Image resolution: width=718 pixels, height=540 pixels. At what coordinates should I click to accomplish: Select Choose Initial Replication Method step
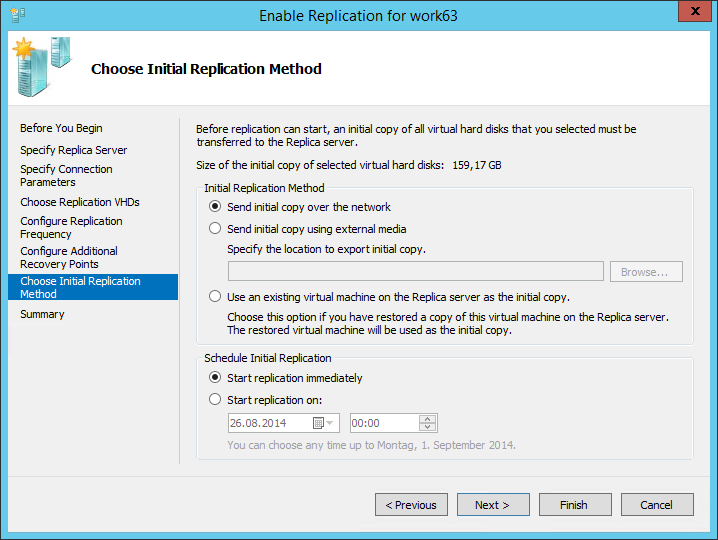coord(93,287)
